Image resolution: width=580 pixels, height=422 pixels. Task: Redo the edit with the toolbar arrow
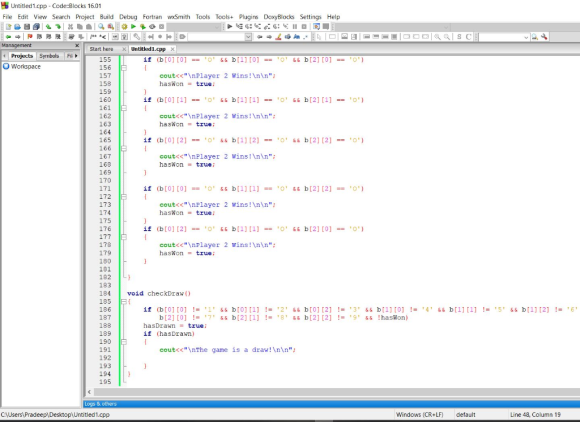58,27
